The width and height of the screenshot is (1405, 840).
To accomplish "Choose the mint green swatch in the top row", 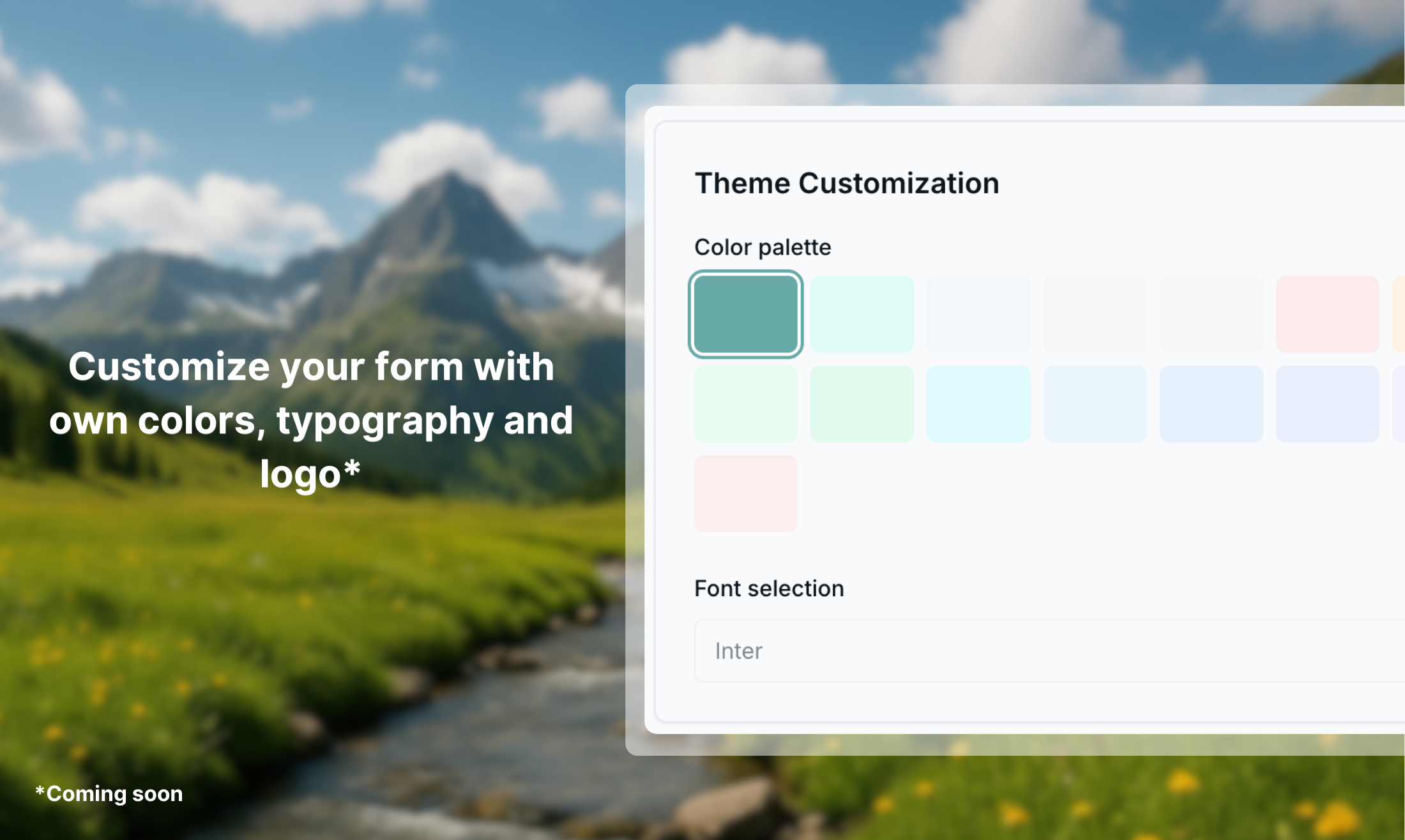I will (862, 314).
